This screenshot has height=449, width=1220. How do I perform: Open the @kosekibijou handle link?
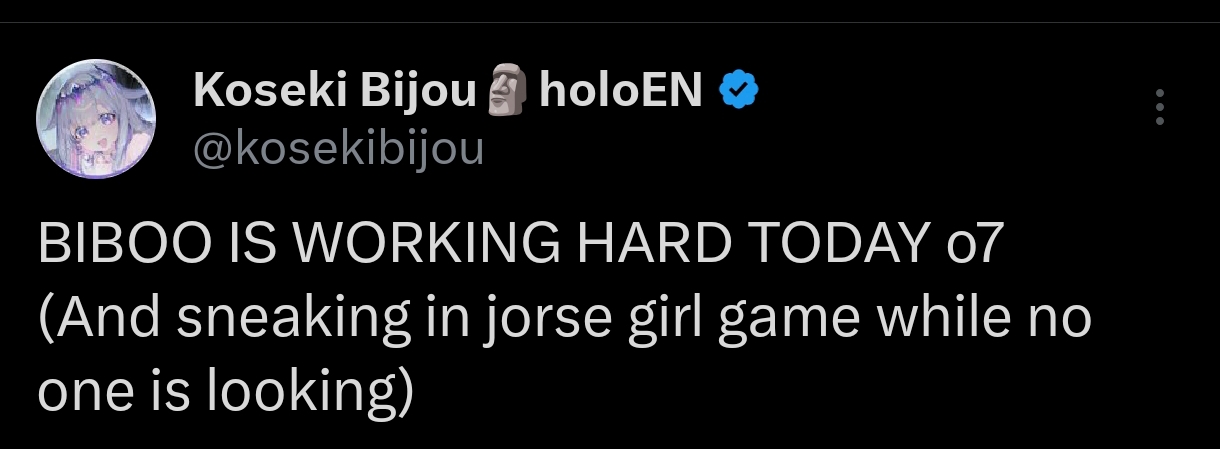pos(337,148)
